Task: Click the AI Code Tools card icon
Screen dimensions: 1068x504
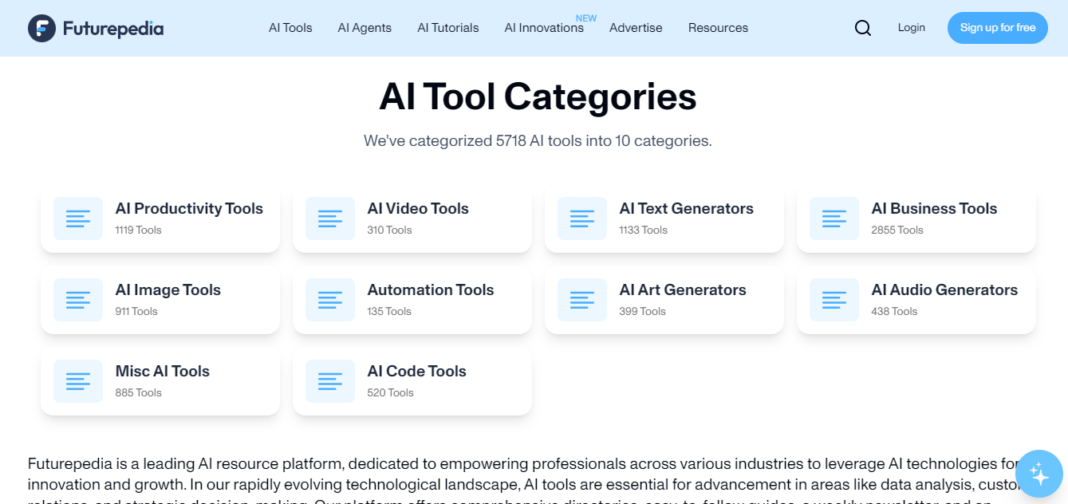Action: [330, 380]
